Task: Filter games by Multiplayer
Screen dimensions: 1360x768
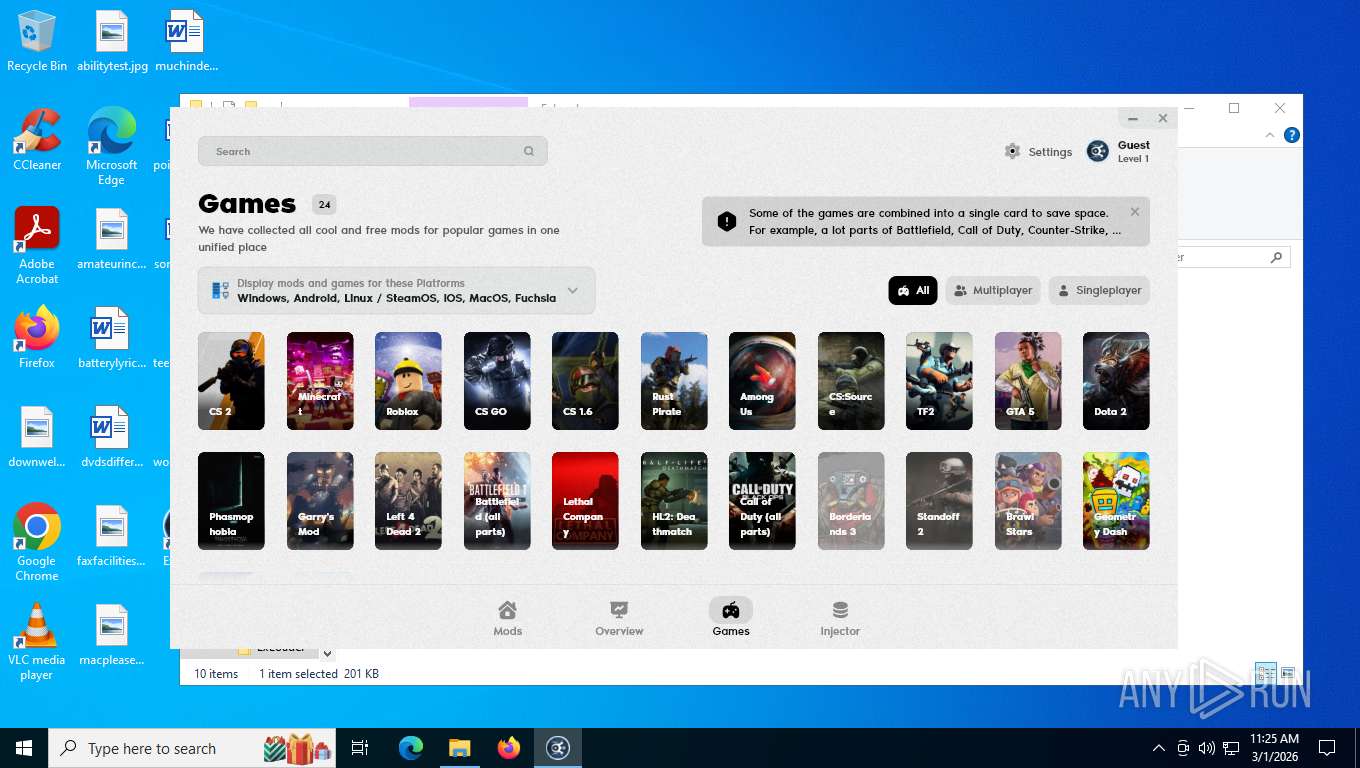Action: 993,290
